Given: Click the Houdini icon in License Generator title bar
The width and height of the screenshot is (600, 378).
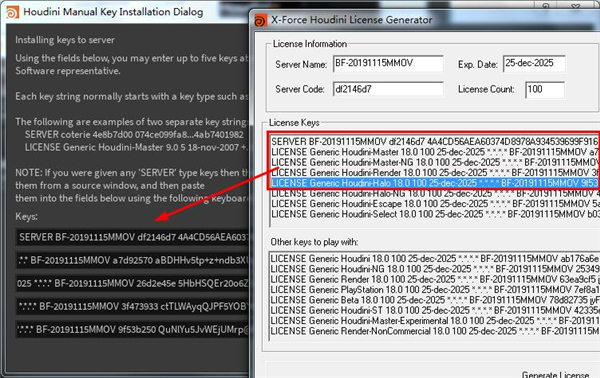Looking at the screenshot, I should 261,20.
